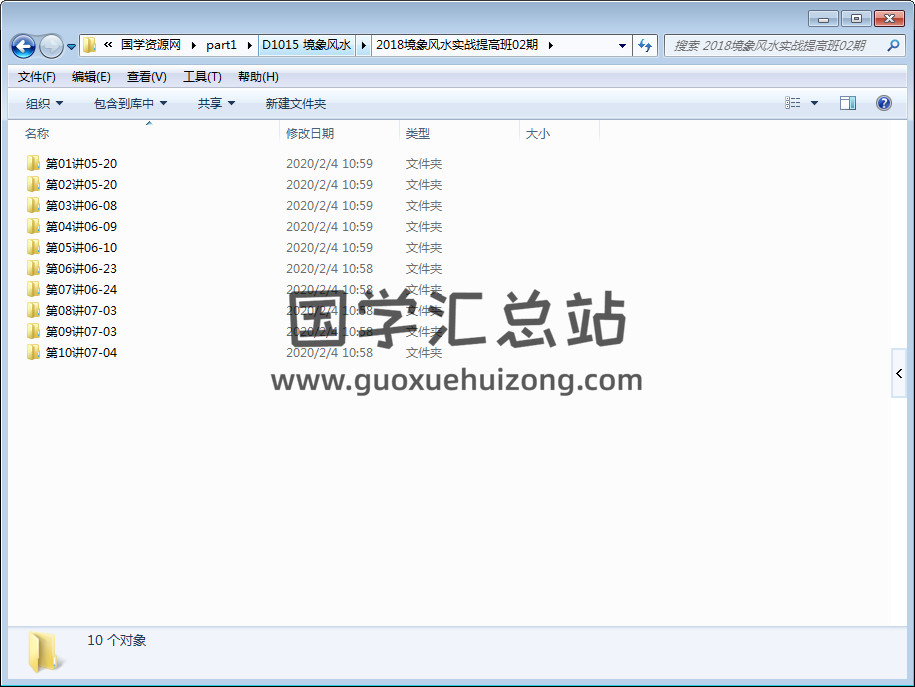Click 新建文件夹 button
This screenshot has width=915, height=687.
[x=296, y=104]
